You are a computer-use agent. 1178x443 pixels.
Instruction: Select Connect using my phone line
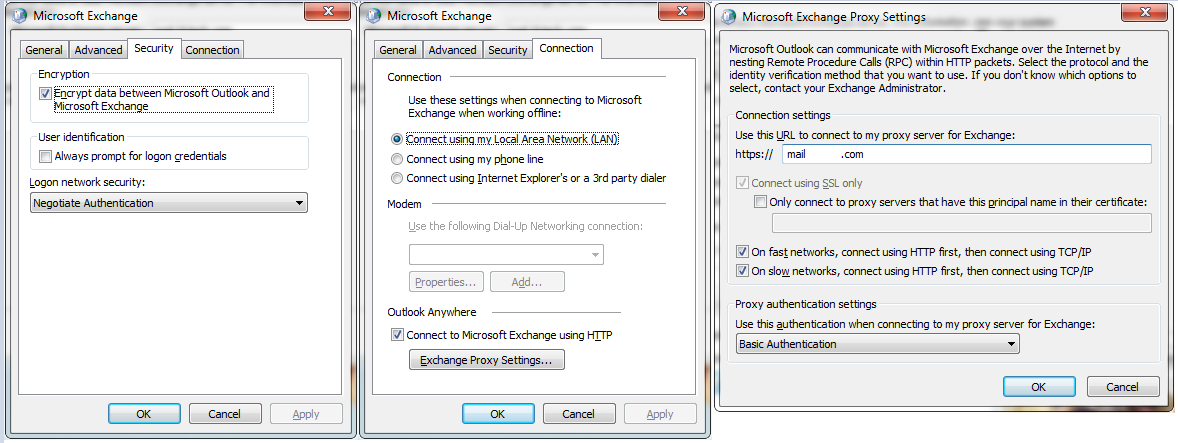coord(397,159)
